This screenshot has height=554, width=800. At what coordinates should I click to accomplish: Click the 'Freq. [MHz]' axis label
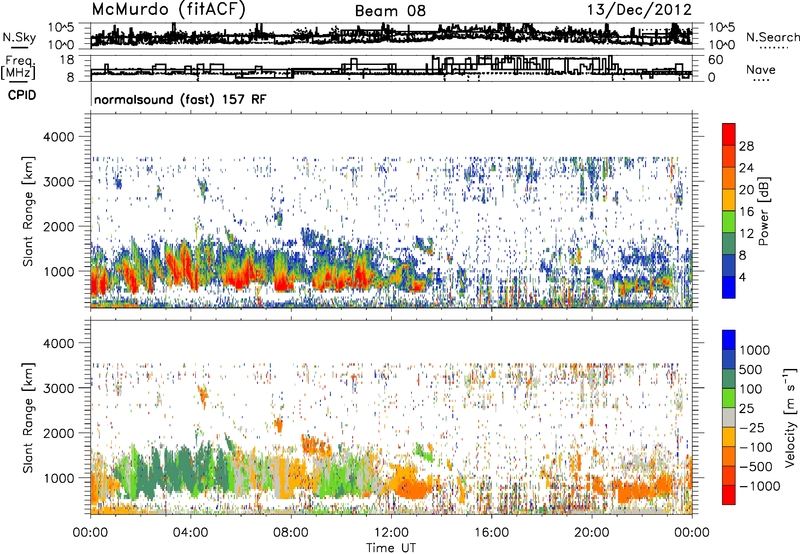pyautogui.click(x=18, y=67)
